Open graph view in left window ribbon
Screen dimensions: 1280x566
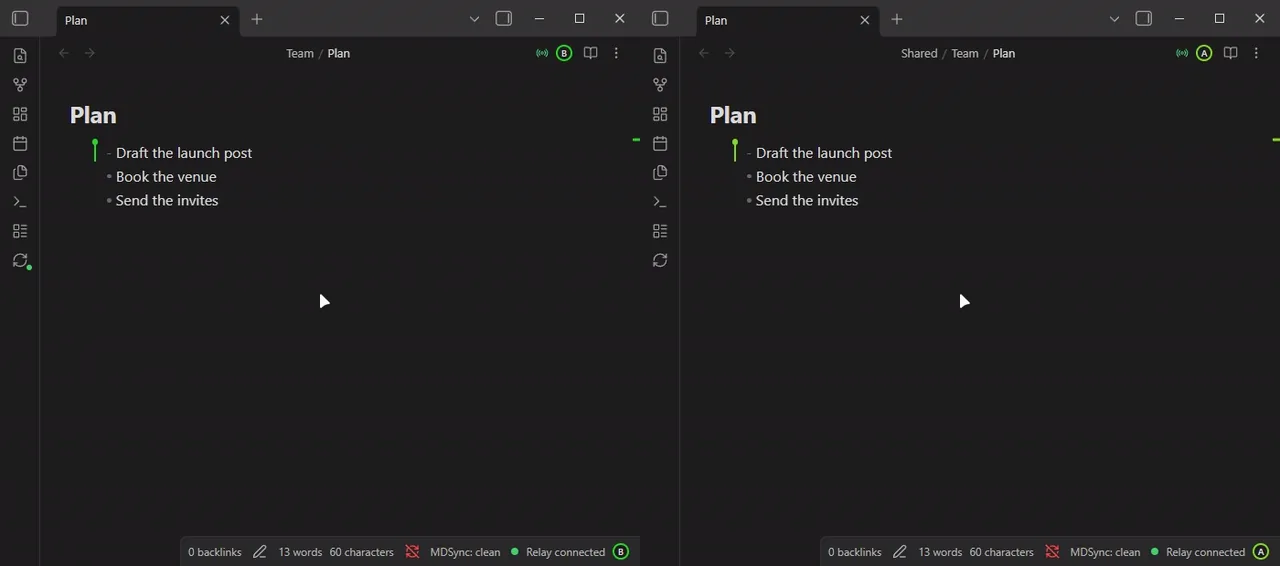[x=20, y=85]
